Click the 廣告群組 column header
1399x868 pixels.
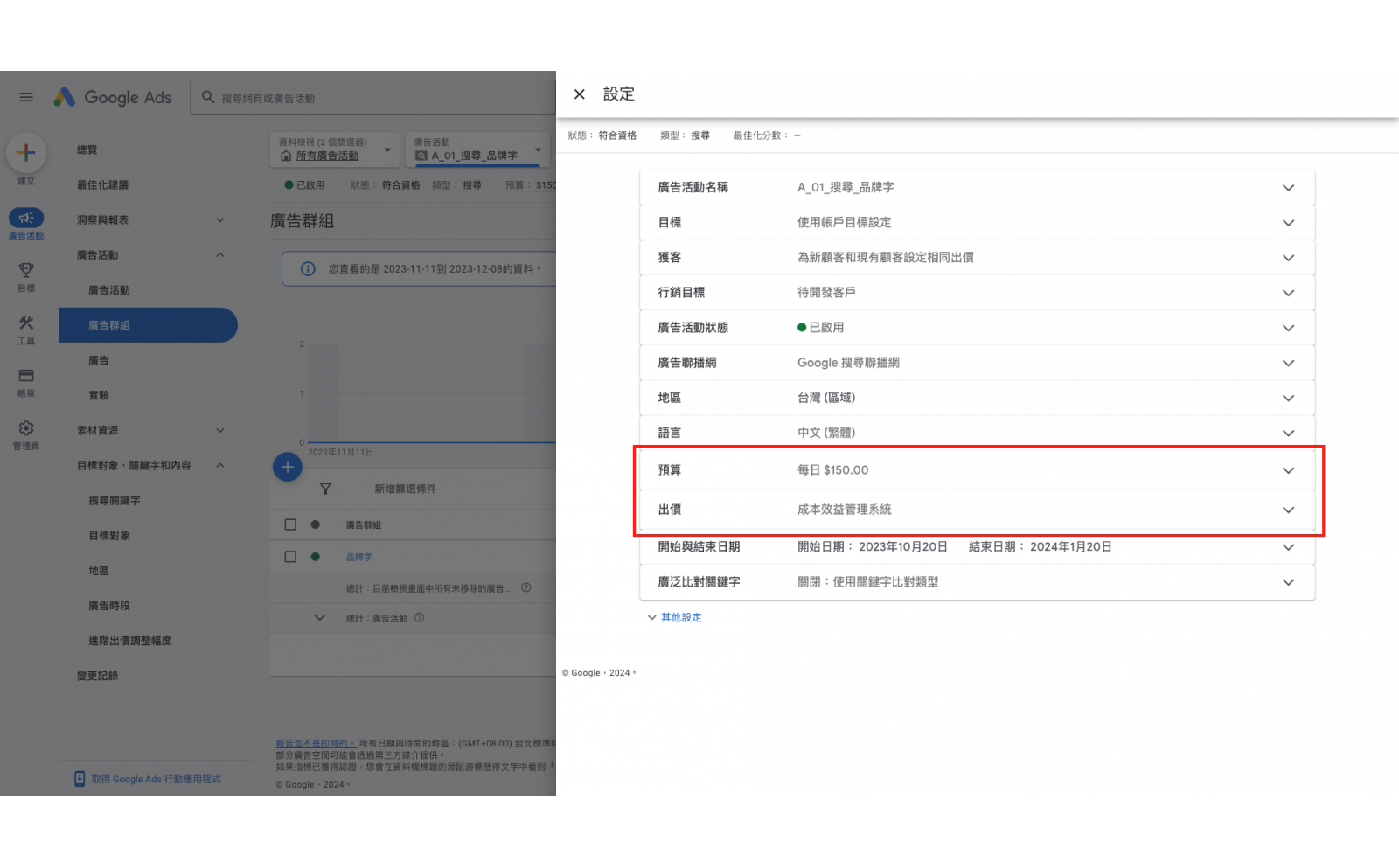[x=363, y=524]
